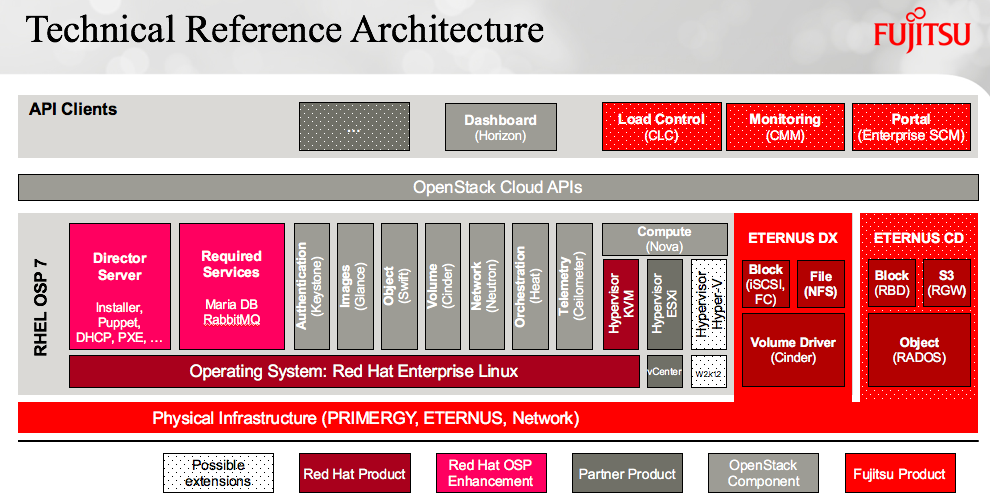The image size is (990, 499).
Task: Select the Monitoring (CMM) block
Action: point(785,126)
